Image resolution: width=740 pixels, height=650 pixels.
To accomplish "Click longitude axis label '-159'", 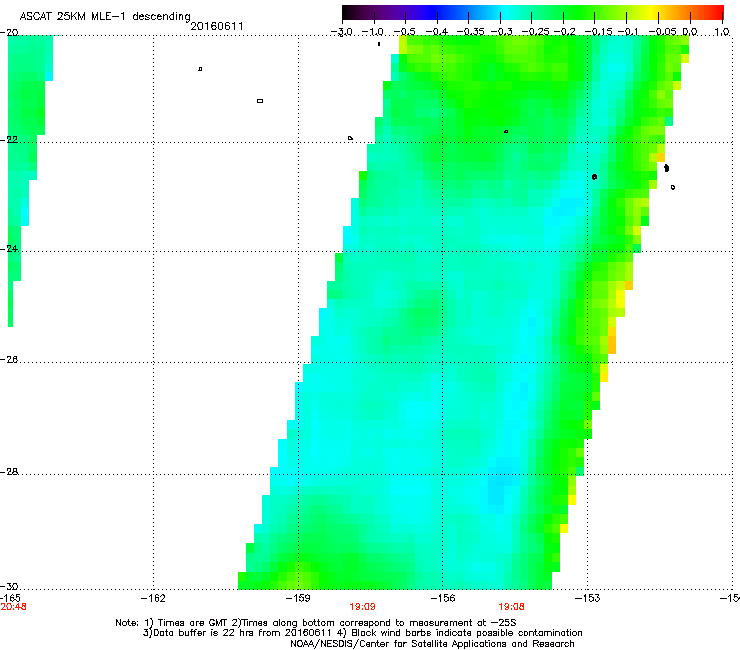I will coord(298,598).
